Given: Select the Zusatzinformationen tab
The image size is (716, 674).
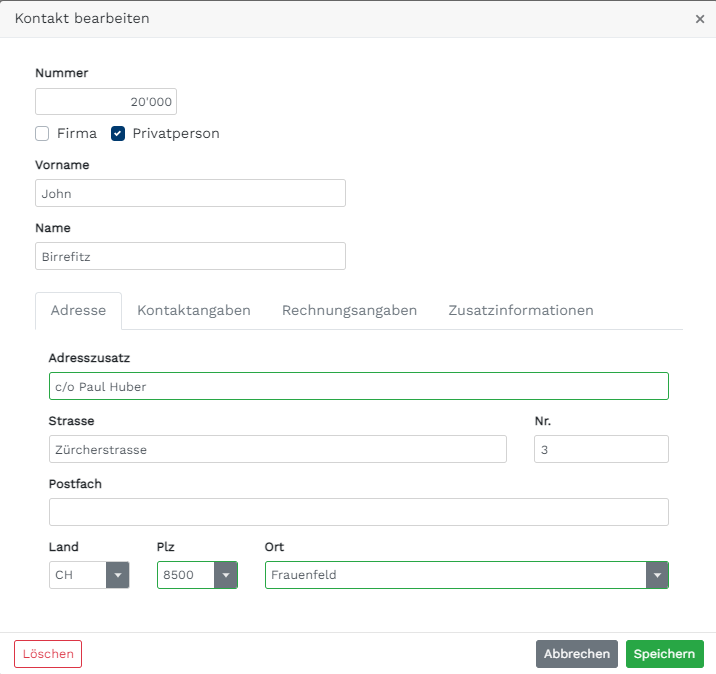Looking at the screenshot, I should (521, 311).
